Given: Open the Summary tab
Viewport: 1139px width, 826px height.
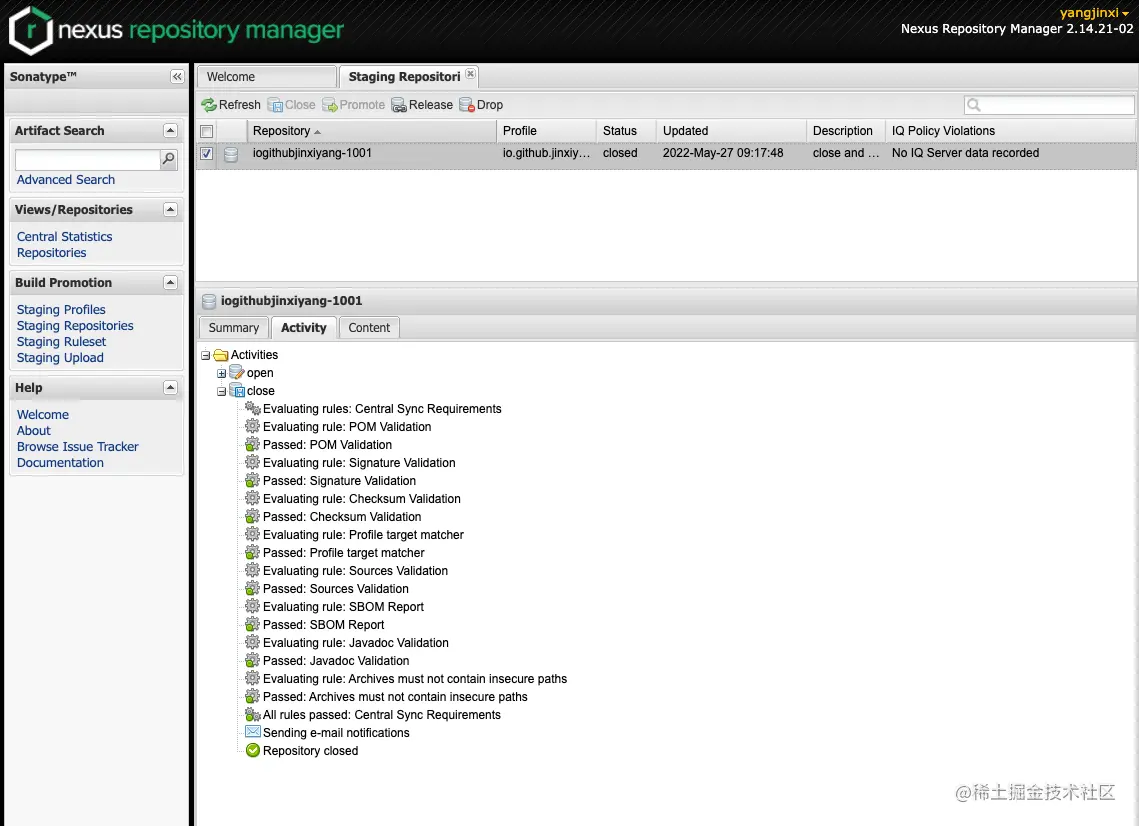Looking at the screenshot, I should 234,328.
